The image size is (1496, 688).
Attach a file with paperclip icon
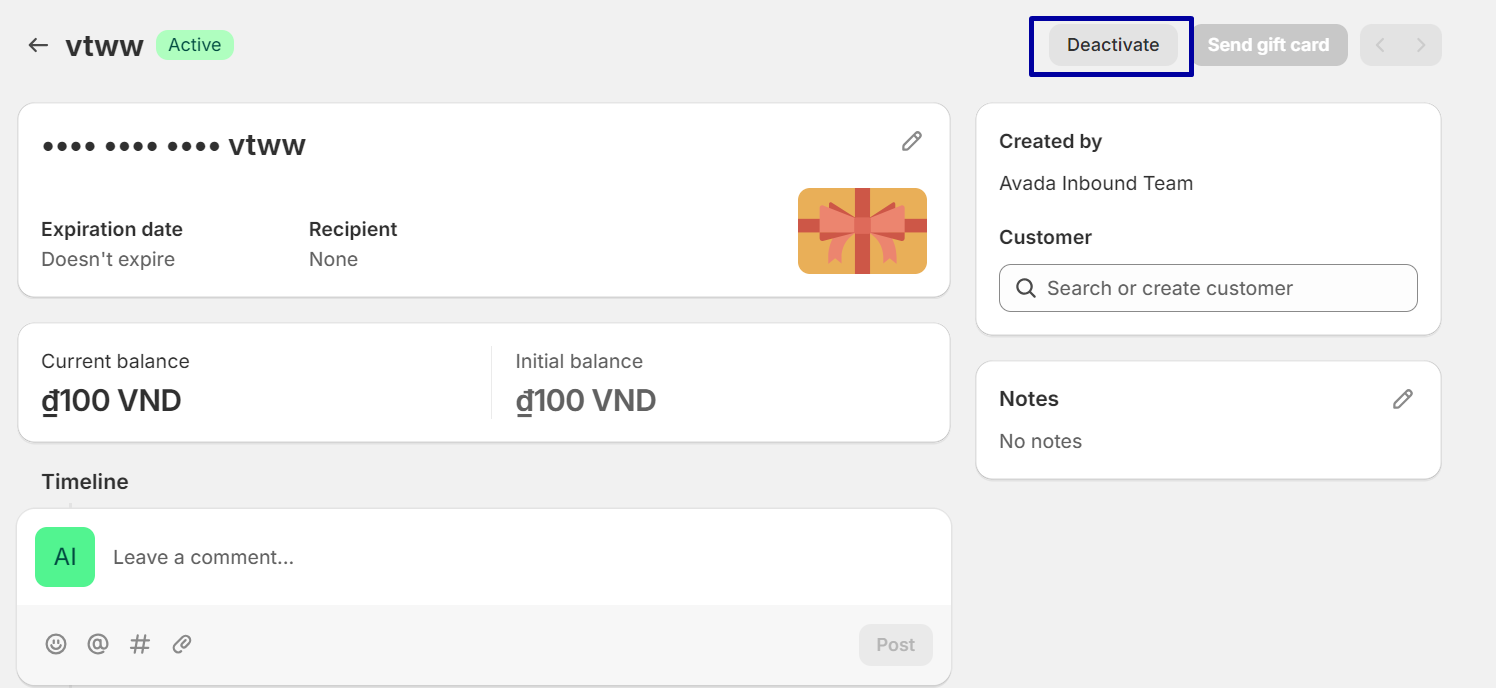click(x=182, y=644)
